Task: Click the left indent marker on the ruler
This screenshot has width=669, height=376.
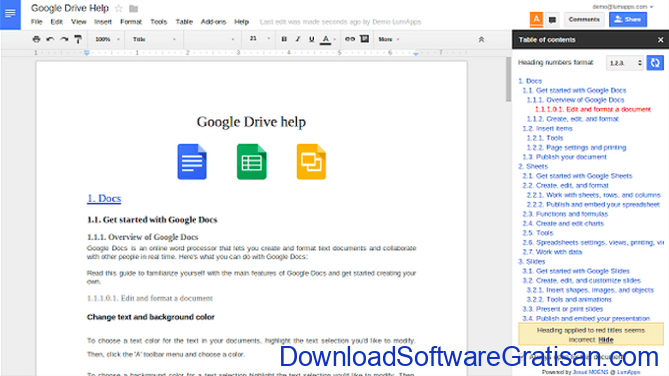Action: [87, 53]
